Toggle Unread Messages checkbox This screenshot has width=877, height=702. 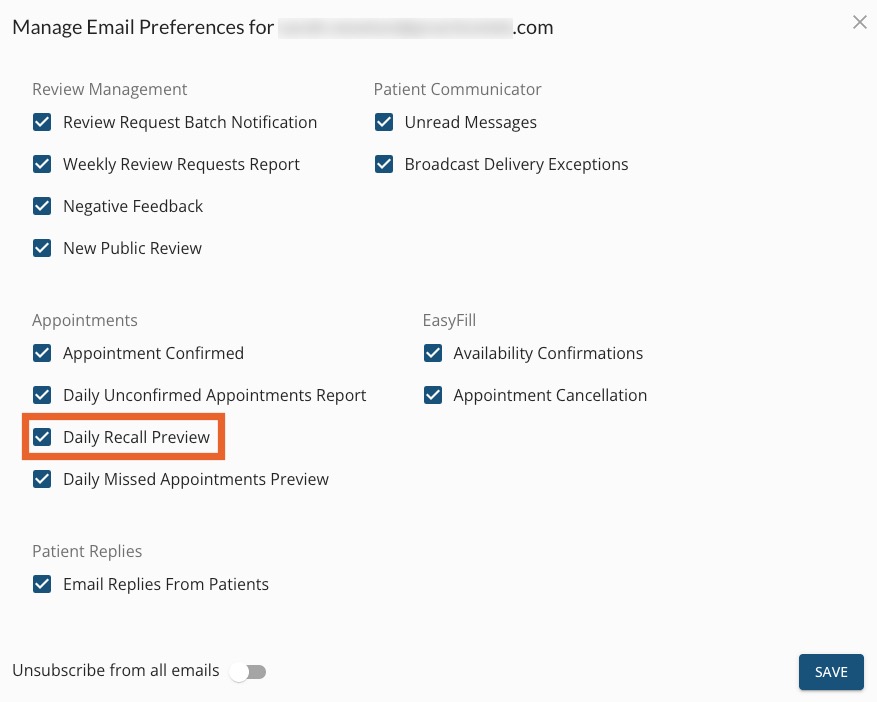click(384, 122)
